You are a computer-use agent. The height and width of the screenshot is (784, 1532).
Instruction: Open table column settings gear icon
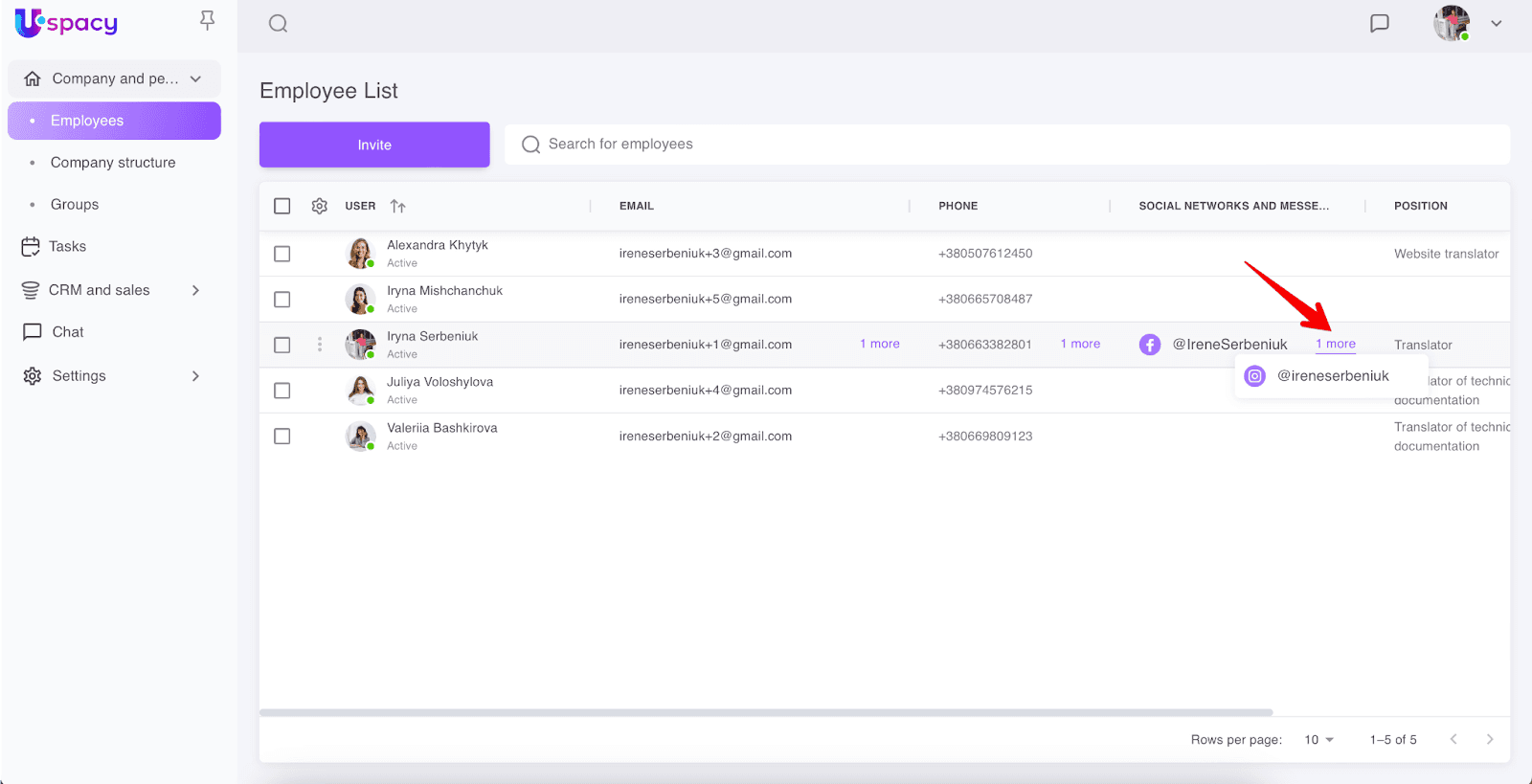(x=320, y=206)
